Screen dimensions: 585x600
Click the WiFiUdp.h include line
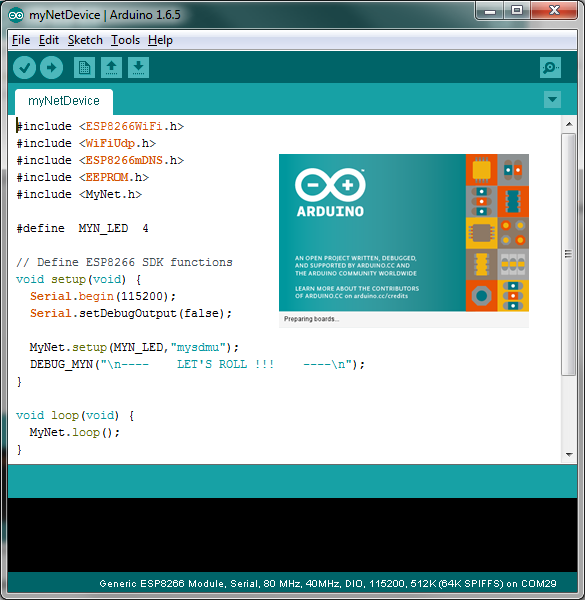pyautogui.click(x=86, y=143)
